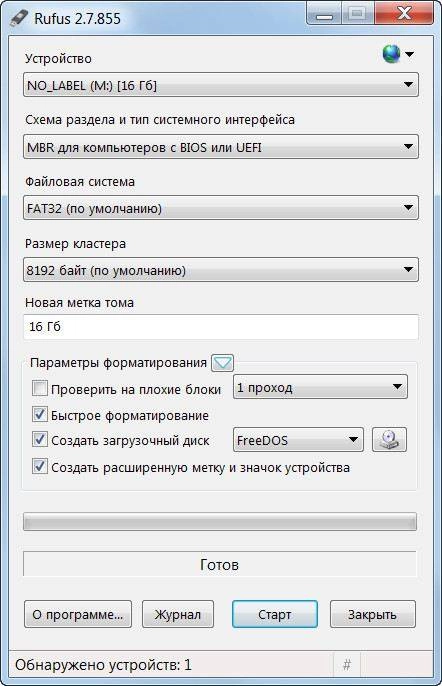Toggle advanced format options arrow icon

click(x=222, y=363)
